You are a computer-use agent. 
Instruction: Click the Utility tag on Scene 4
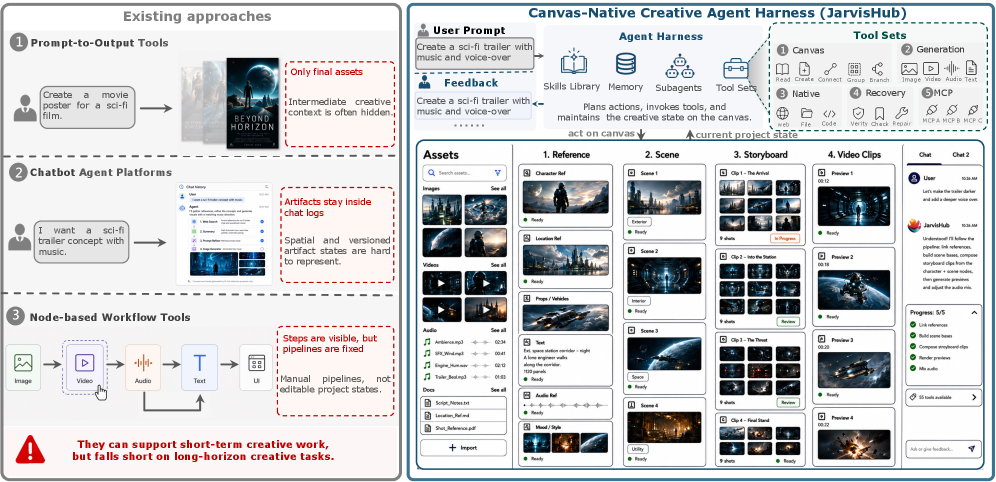pos(637,449)
